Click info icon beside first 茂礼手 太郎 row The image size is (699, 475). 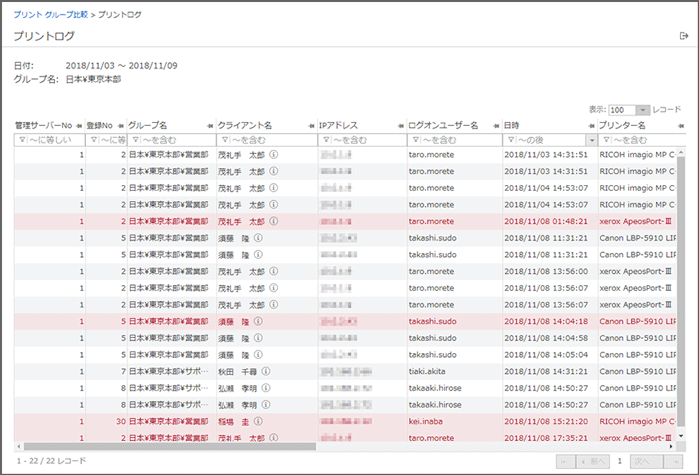pyautogui.click(x=273, y=155)
